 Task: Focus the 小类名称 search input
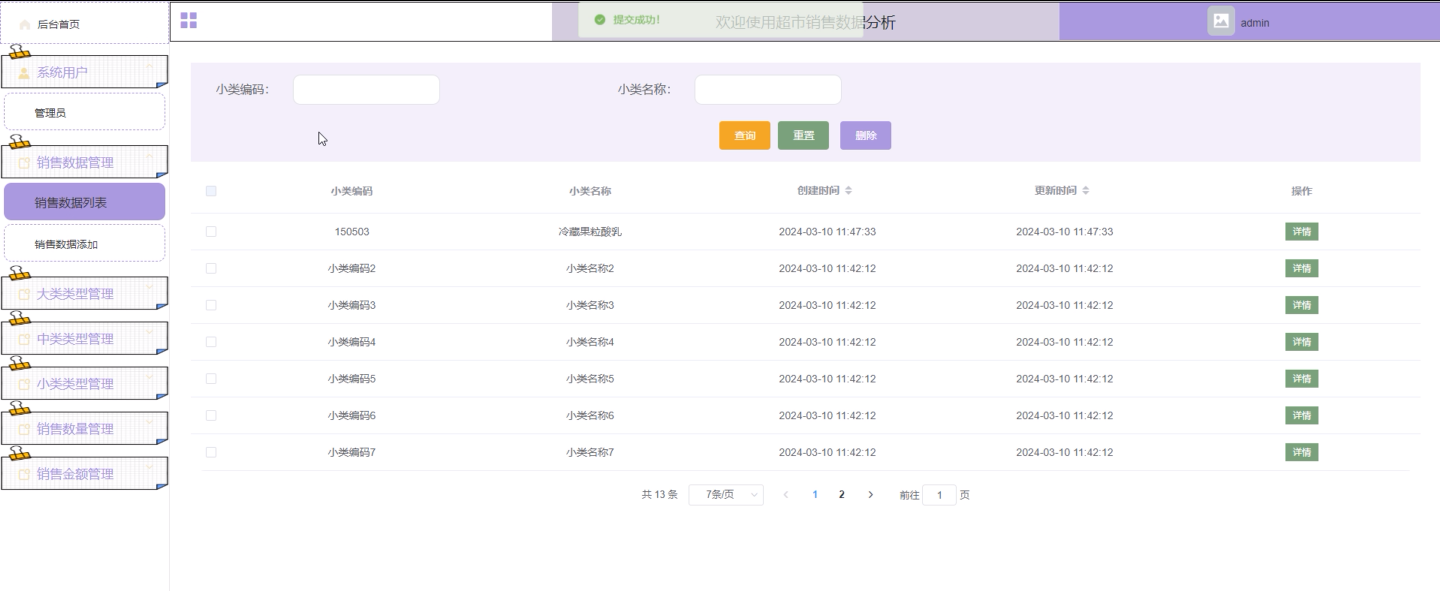[768, 90]
